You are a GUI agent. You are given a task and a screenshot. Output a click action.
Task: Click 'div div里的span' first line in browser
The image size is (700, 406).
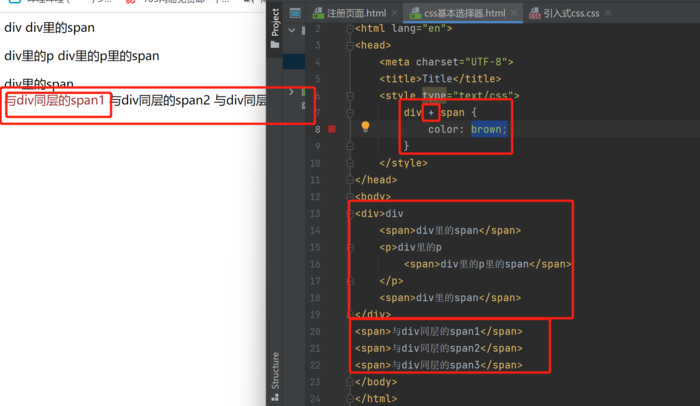50,28
